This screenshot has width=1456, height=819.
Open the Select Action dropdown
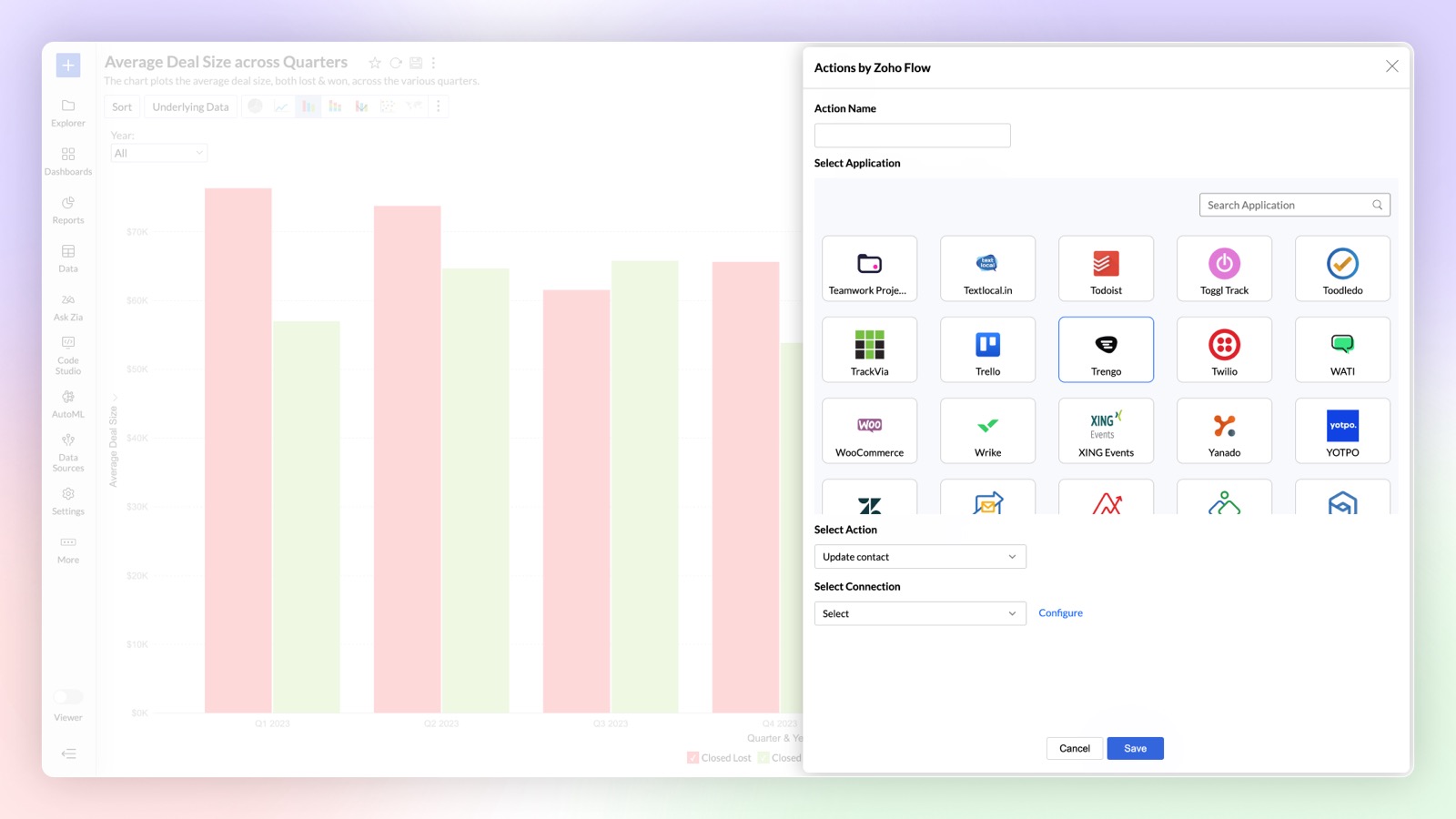[x=920, y=557]
